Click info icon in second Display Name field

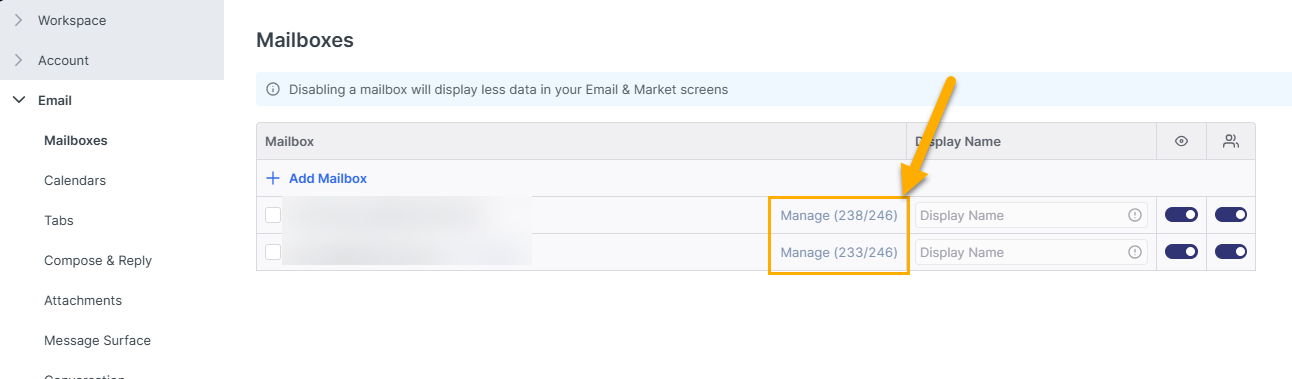1135,252
